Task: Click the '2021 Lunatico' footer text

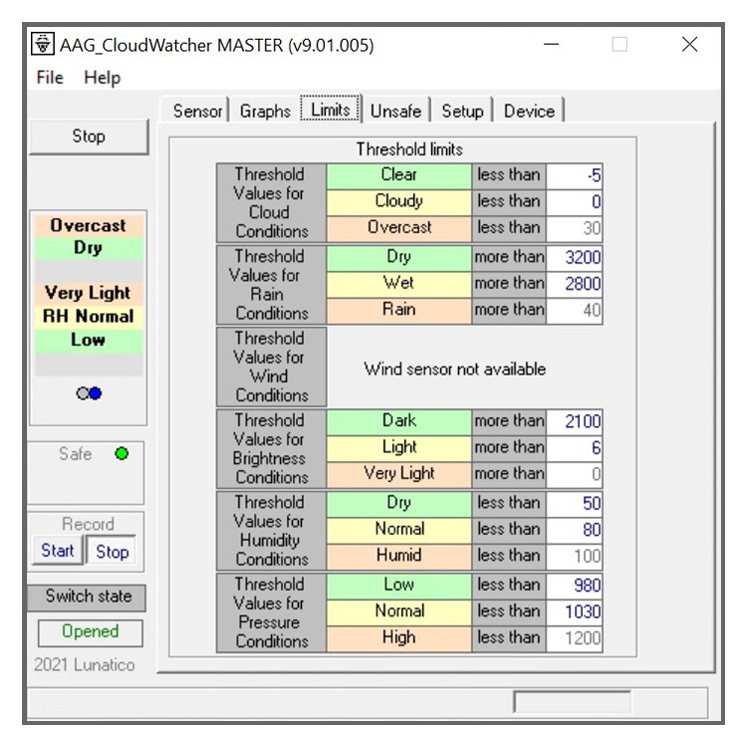Action: pyautogui.click(x=84, y=665)
